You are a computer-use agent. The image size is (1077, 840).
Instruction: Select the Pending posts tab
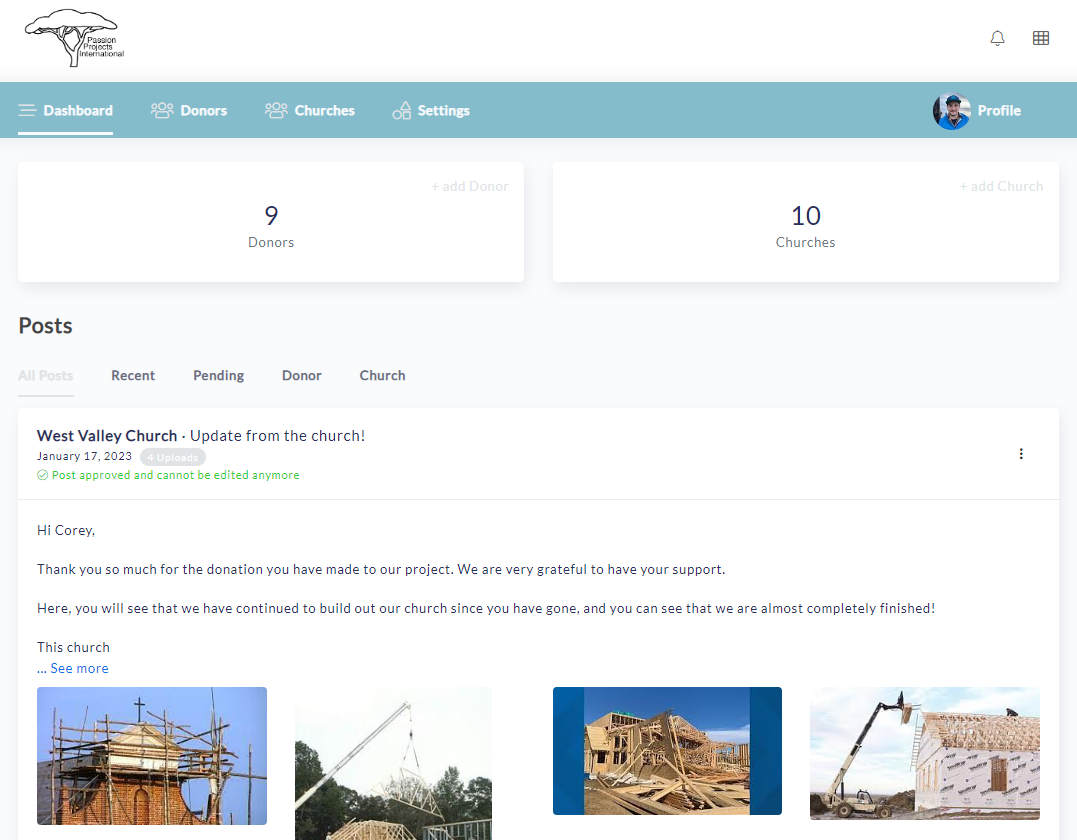(218, 375)
